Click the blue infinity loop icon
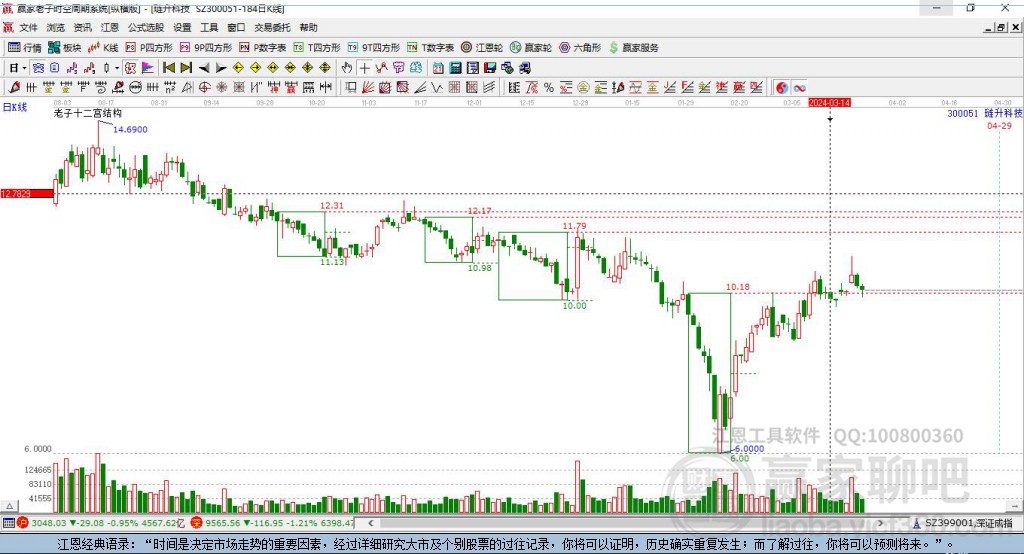The image size is (1024, 554). [799, 88]
